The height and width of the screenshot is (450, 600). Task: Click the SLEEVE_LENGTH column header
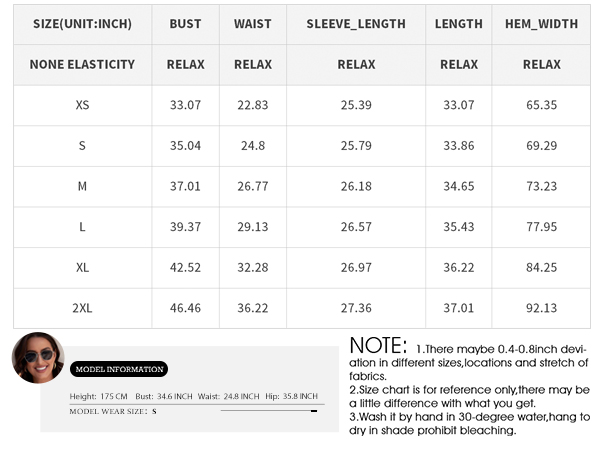click(x=356, y=24)
